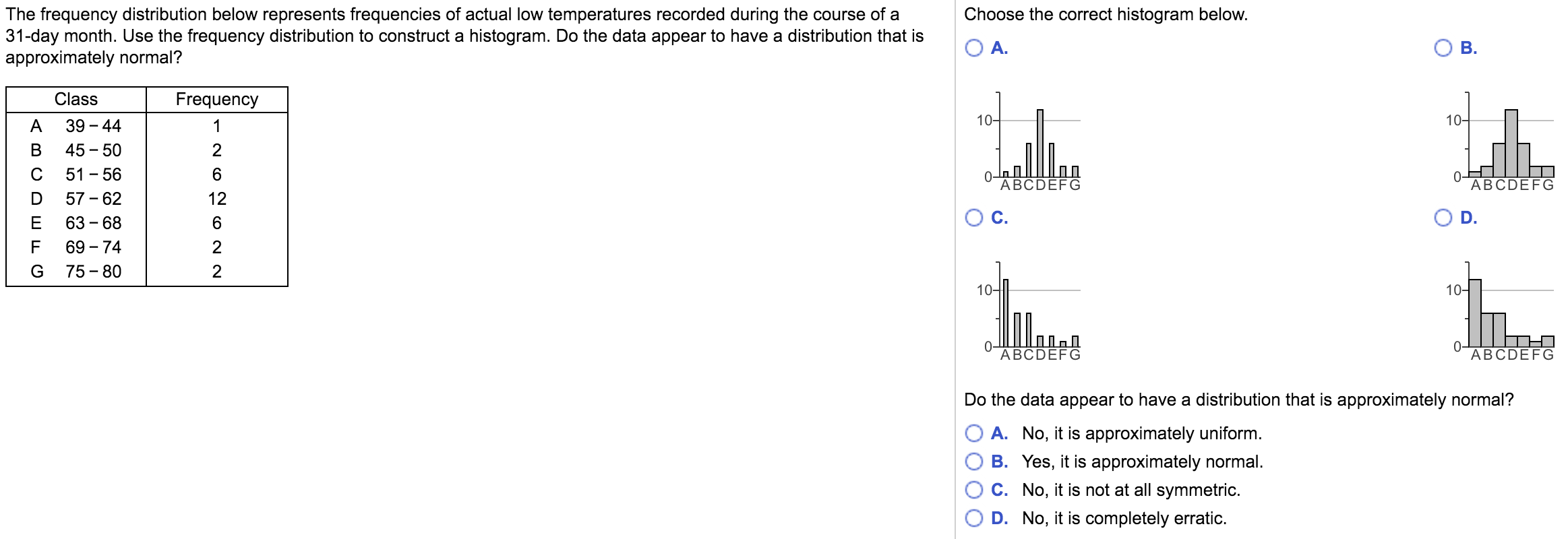Select the radio button for histogram choice A.
This screenshot has width=1568, height=539.
coord(973,46)
